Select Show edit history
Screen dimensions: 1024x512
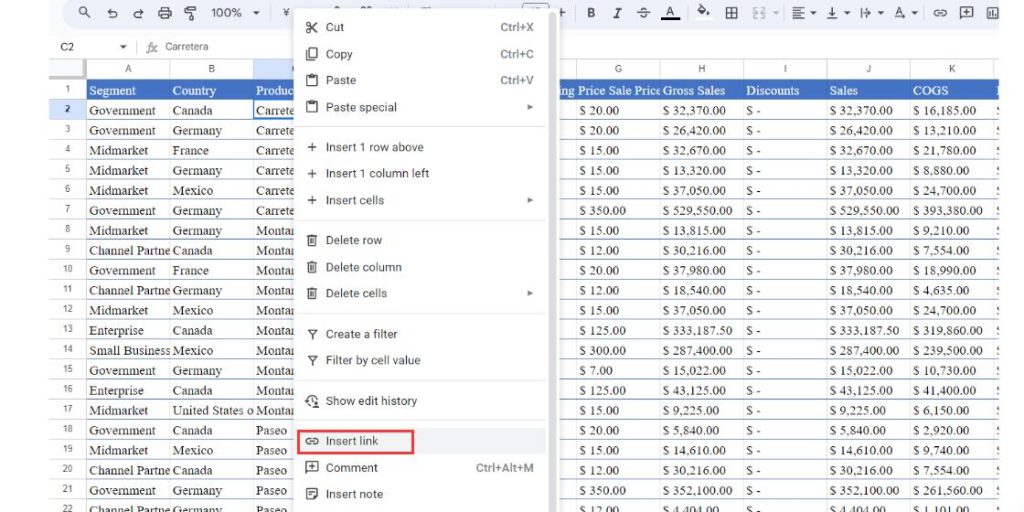(x=420, y=401)
